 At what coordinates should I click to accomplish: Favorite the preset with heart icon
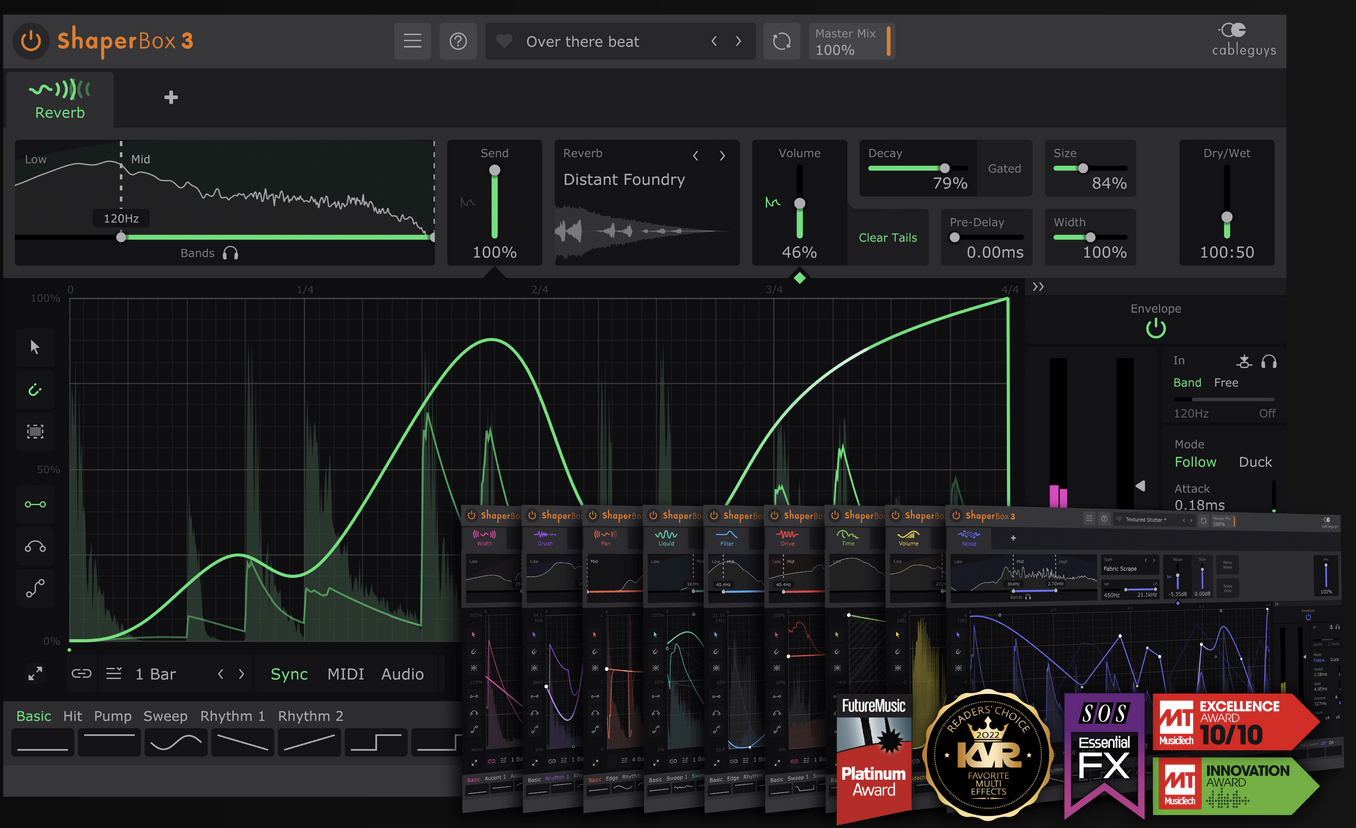click(505, 41)
